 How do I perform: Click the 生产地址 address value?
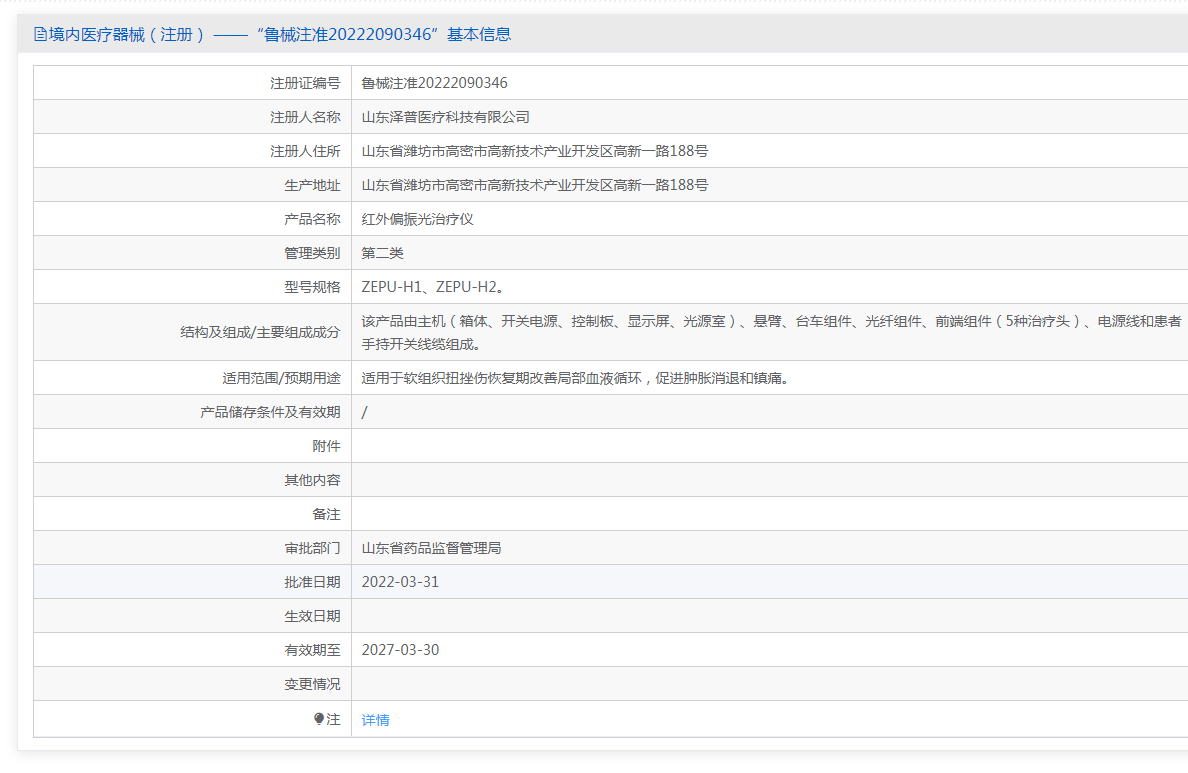click(x=535, y=185)
